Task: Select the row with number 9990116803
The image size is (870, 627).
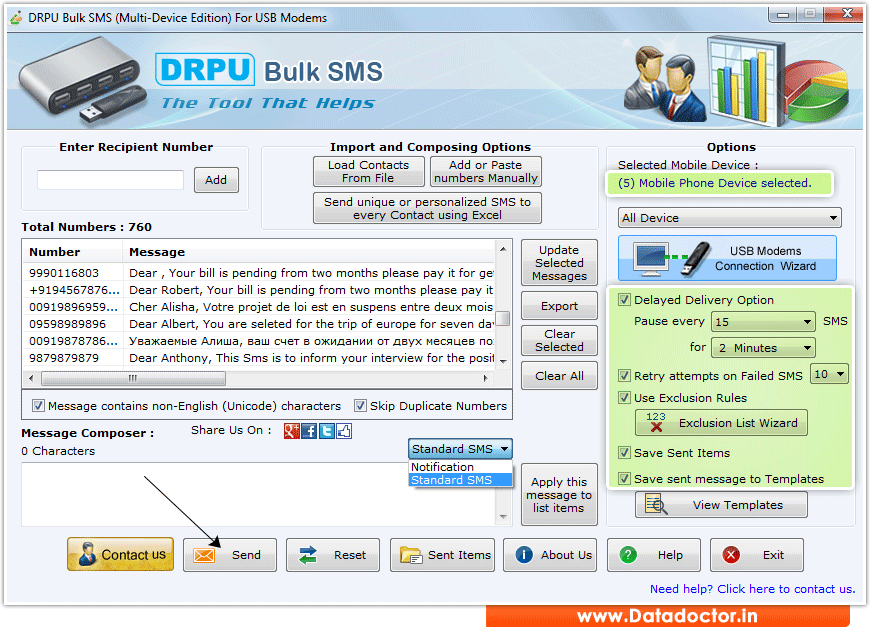Action: tap(259, 273)
